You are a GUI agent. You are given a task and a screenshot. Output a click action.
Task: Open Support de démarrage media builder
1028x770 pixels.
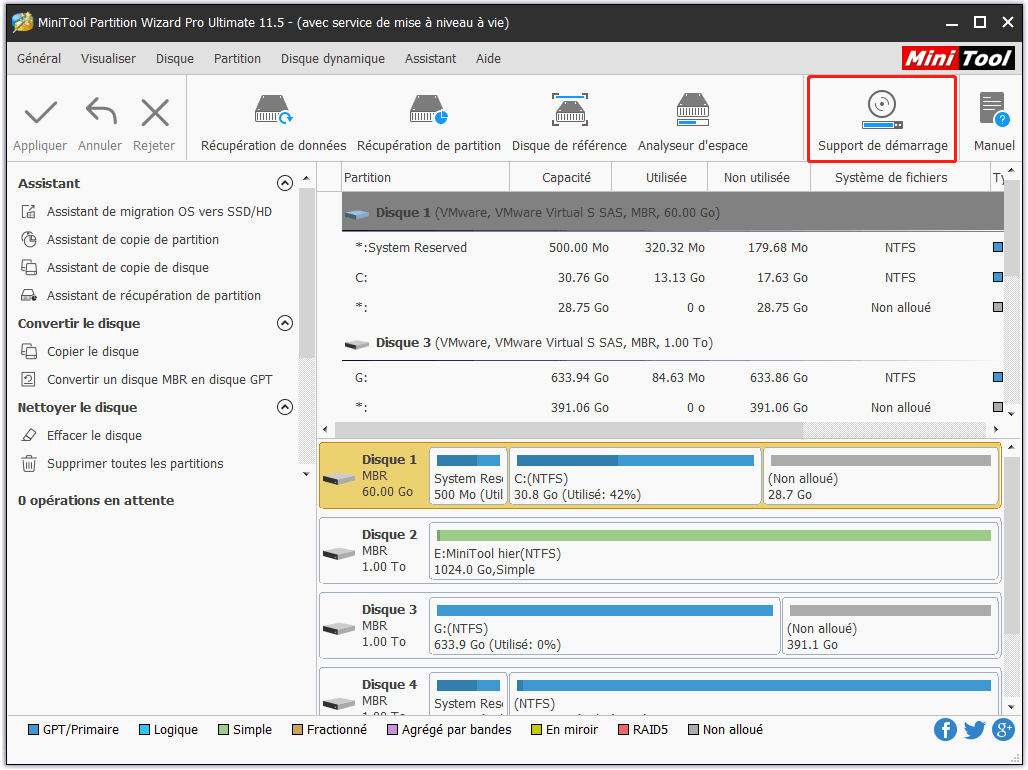pos(882,120)
